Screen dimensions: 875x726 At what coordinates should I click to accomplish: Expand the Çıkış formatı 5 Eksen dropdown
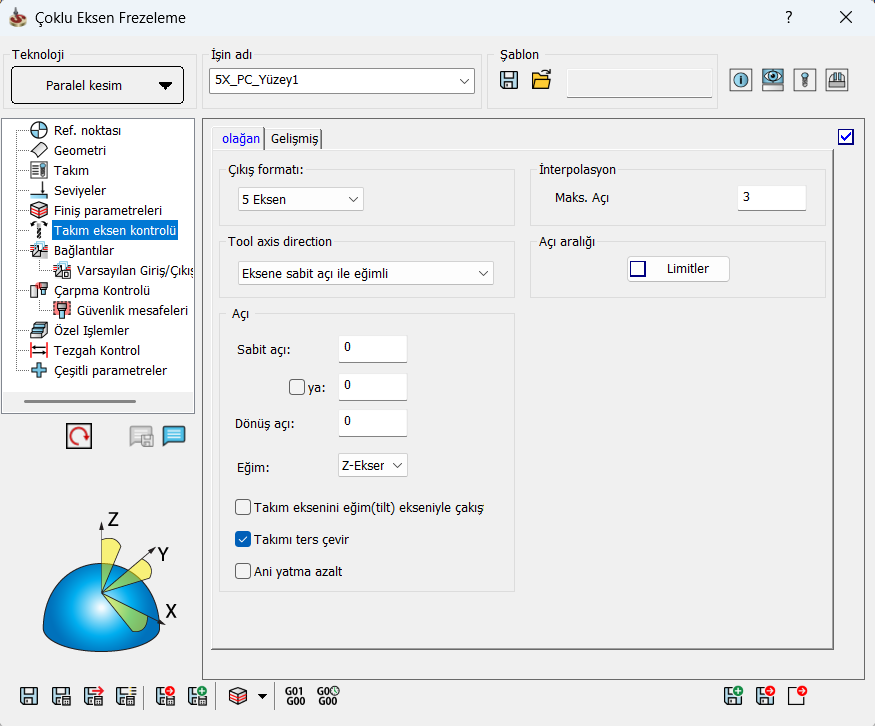300,199
